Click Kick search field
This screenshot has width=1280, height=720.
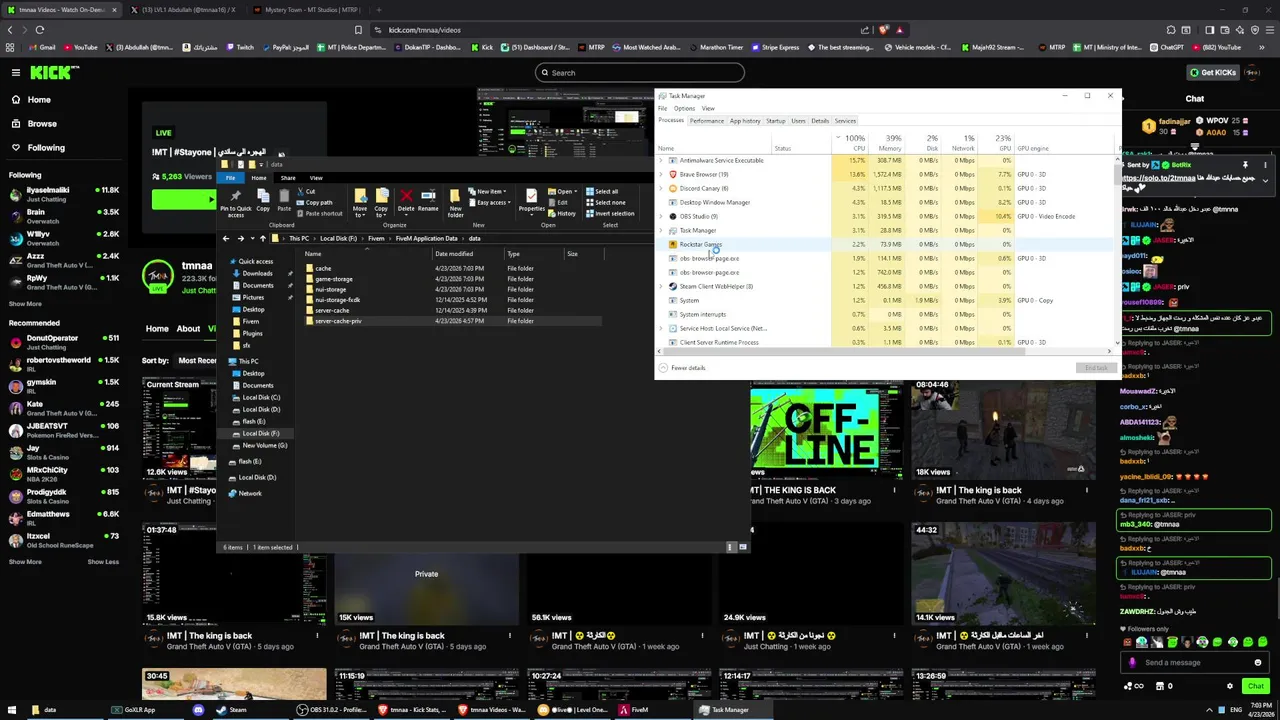tap(640, 72)
